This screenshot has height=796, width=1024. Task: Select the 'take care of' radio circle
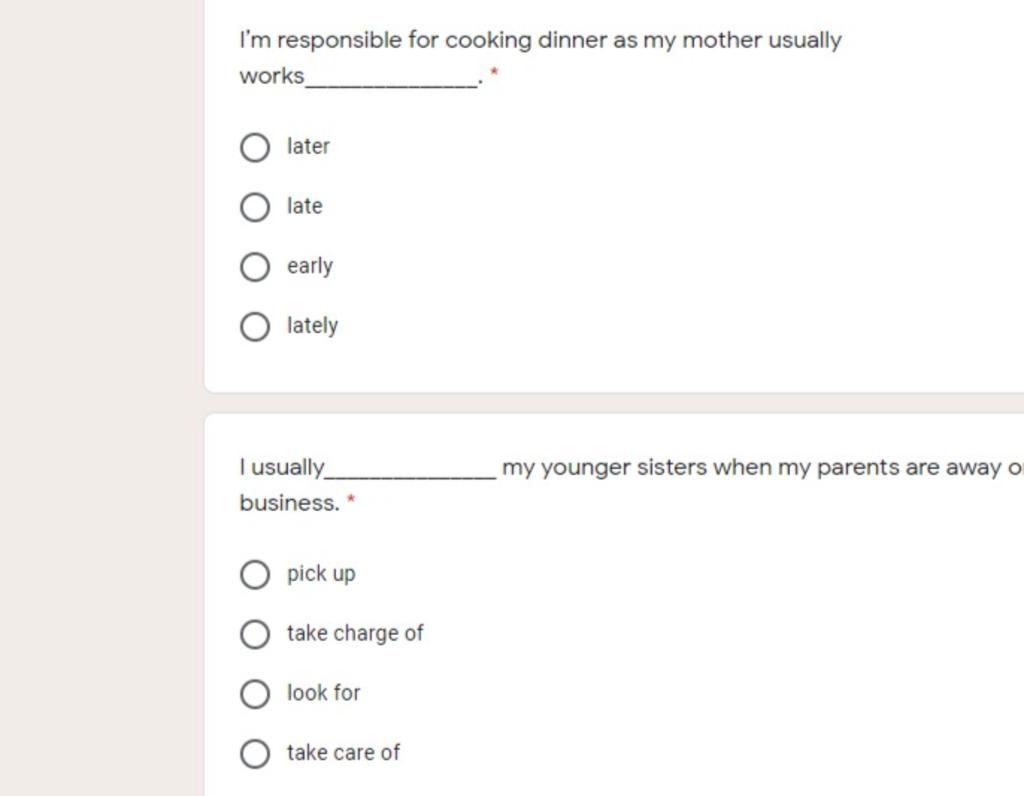tap(255, 754)
